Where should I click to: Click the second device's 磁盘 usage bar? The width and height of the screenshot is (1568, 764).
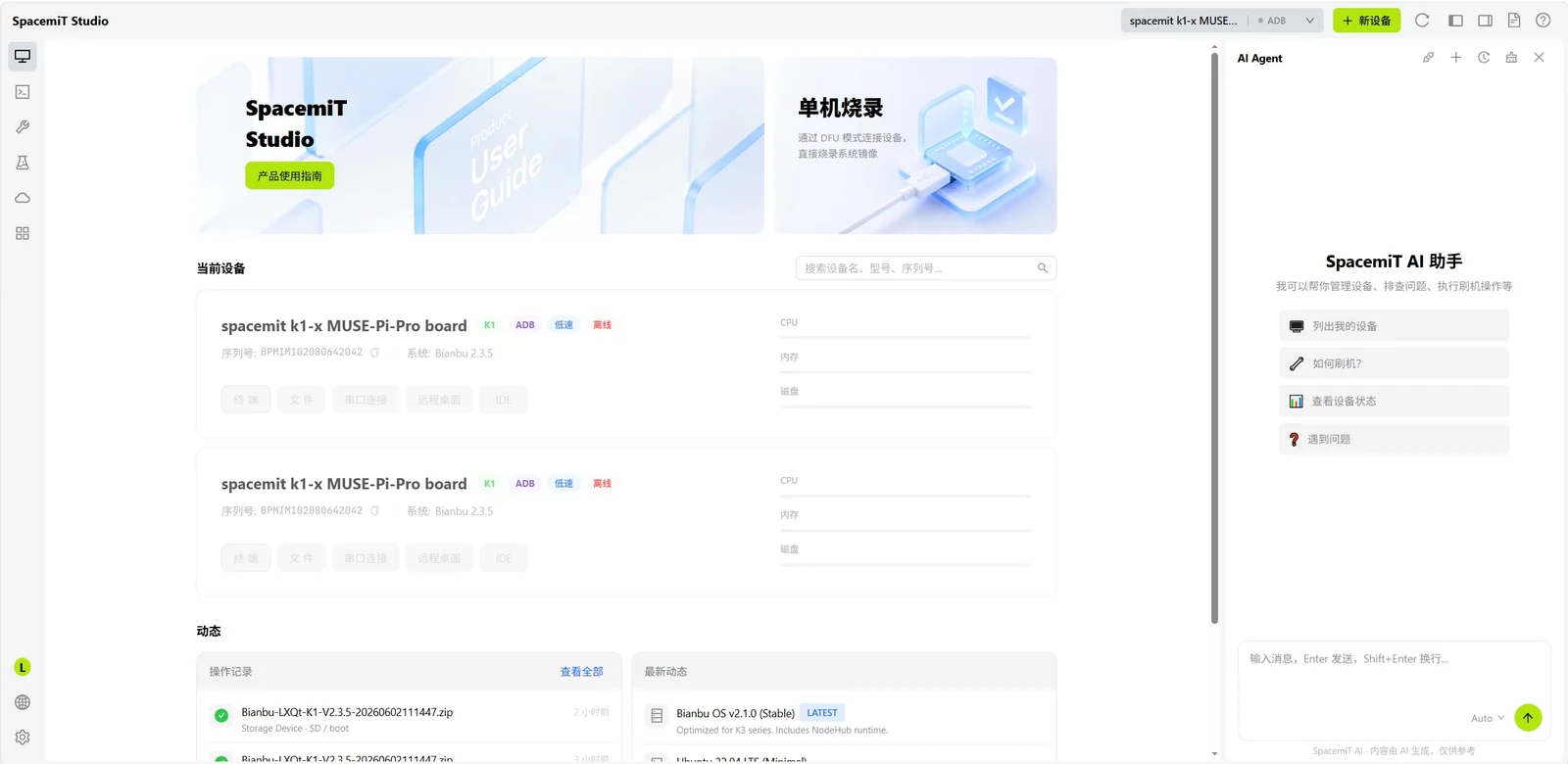click(x=906, y=565)
